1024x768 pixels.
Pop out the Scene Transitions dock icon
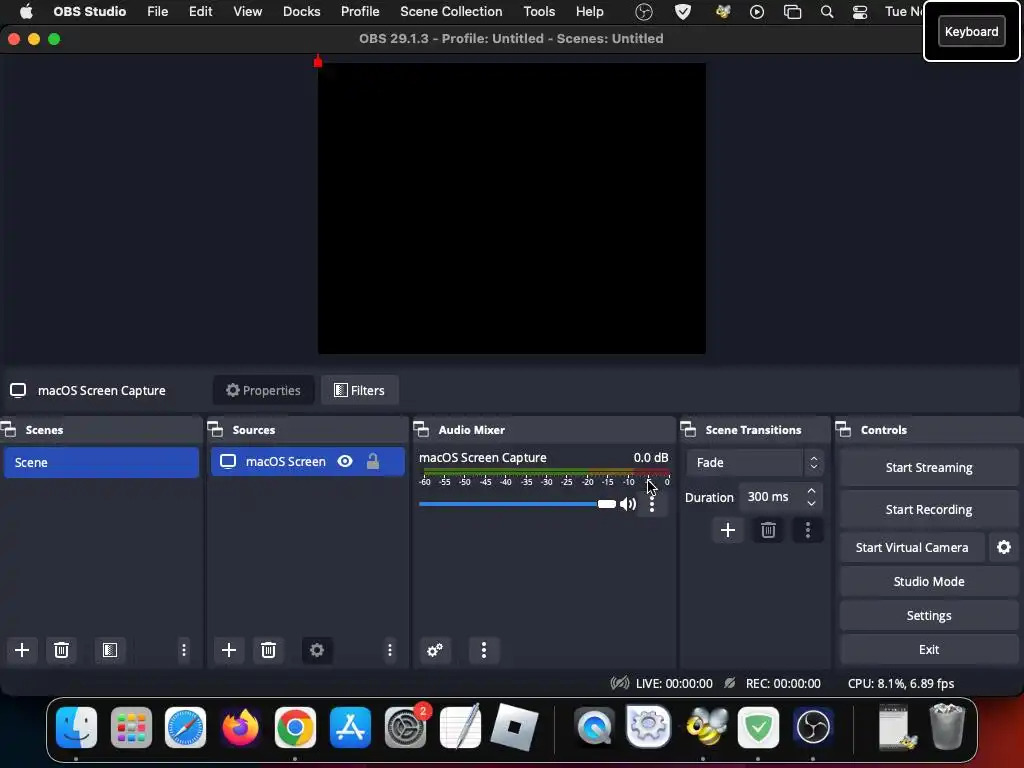coord(688,430)
